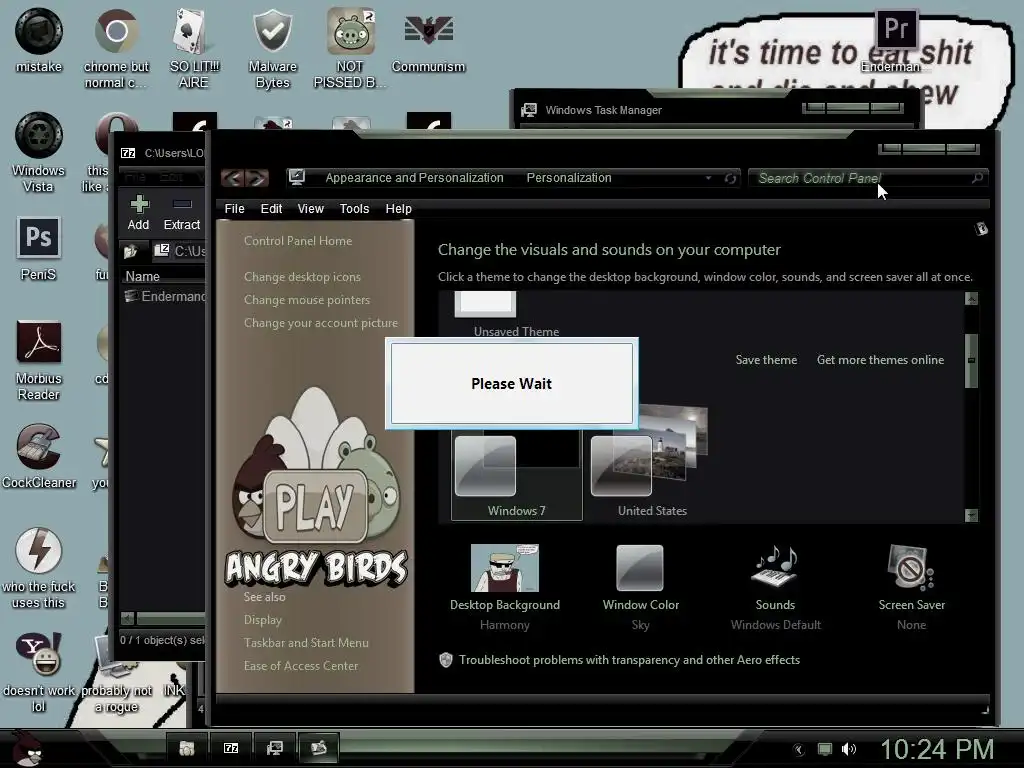The height and width of the screenshot is (768, 1024).
Task: Click the up-folder icon in 7-Zip
Action: click(x=130, y=251)
